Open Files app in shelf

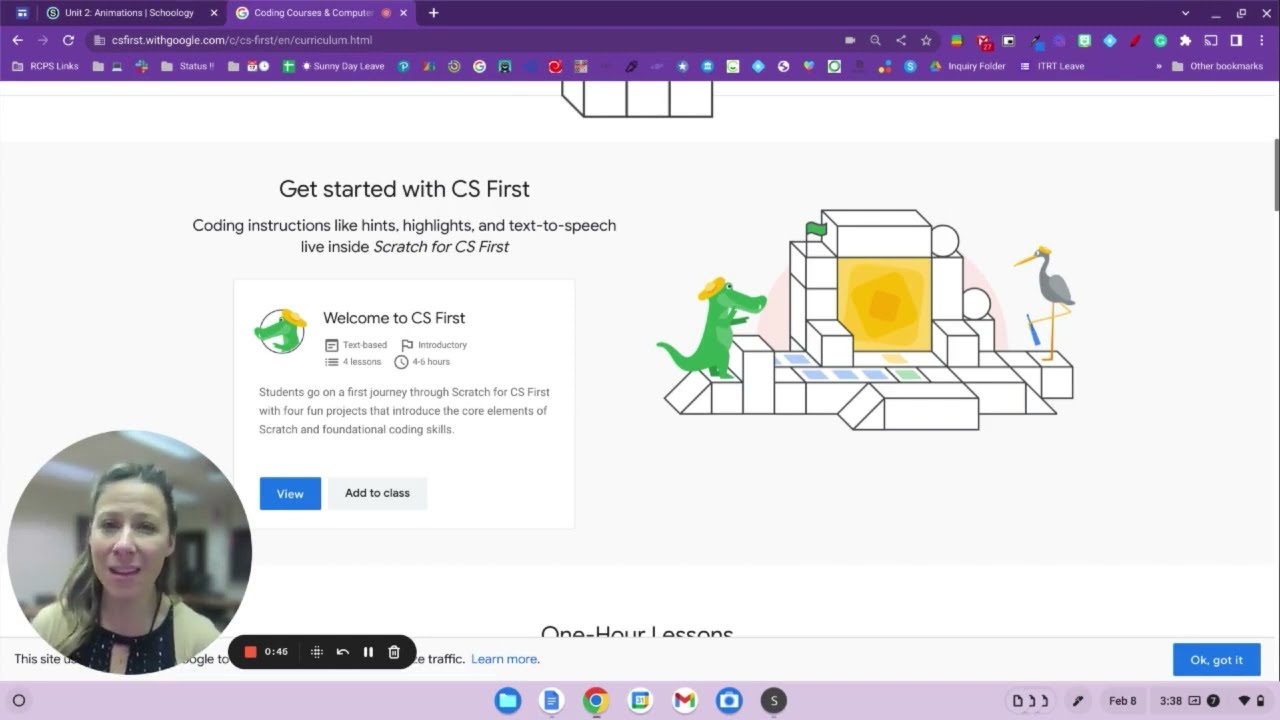(508, 700)
